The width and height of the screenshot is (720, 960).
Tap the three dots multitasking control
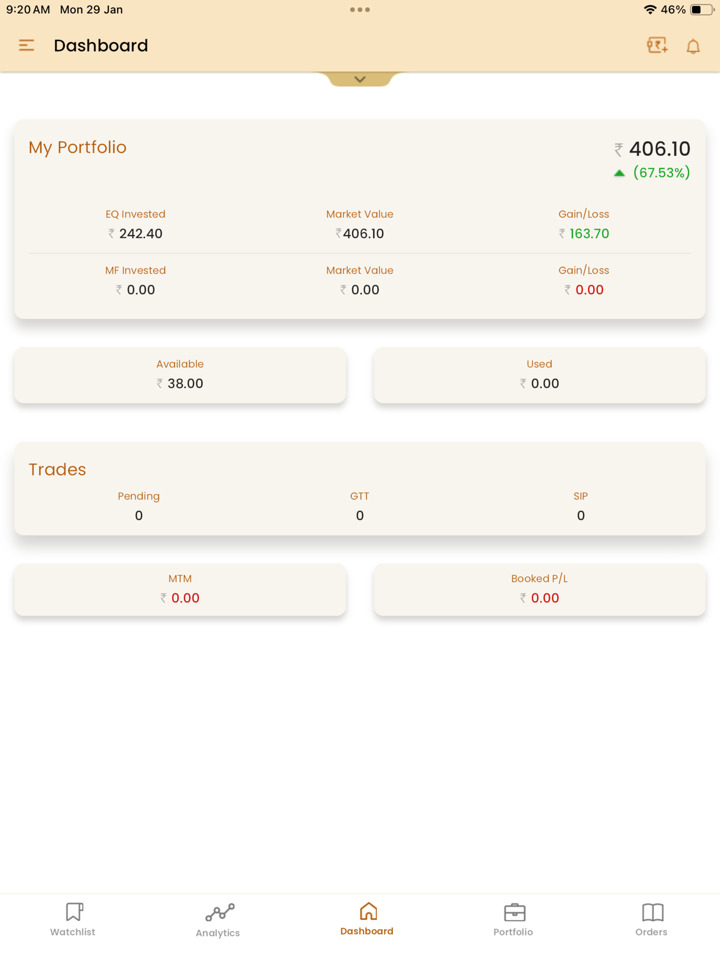click(360, 10)
